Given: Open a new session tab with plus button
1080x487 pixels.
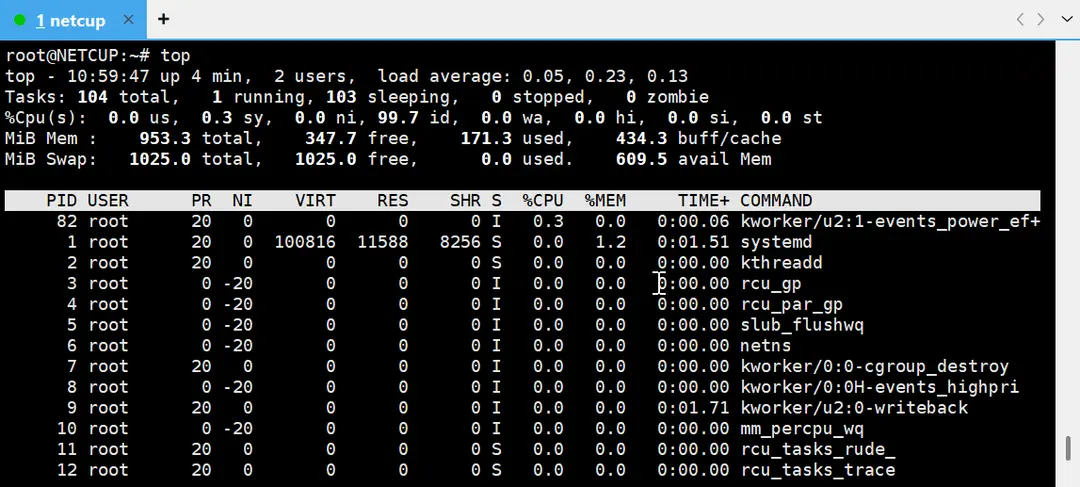Looking at the screenshot, I should [x=164, y=19].
